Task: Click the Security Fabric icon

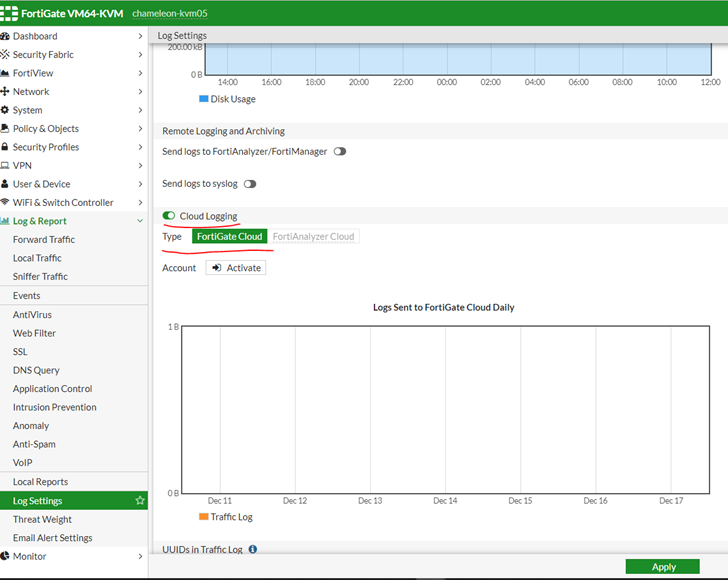Action: tap(5, 55)
